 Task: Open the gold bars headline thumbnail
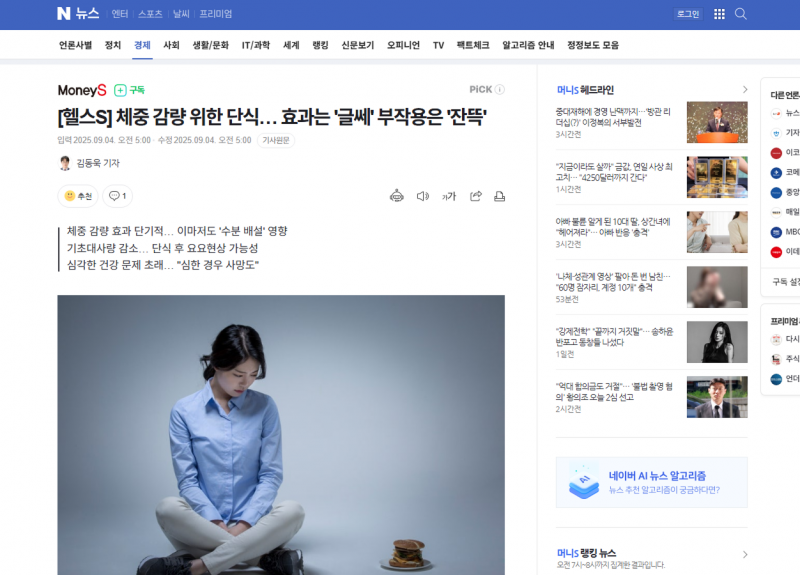click(717, 177)
